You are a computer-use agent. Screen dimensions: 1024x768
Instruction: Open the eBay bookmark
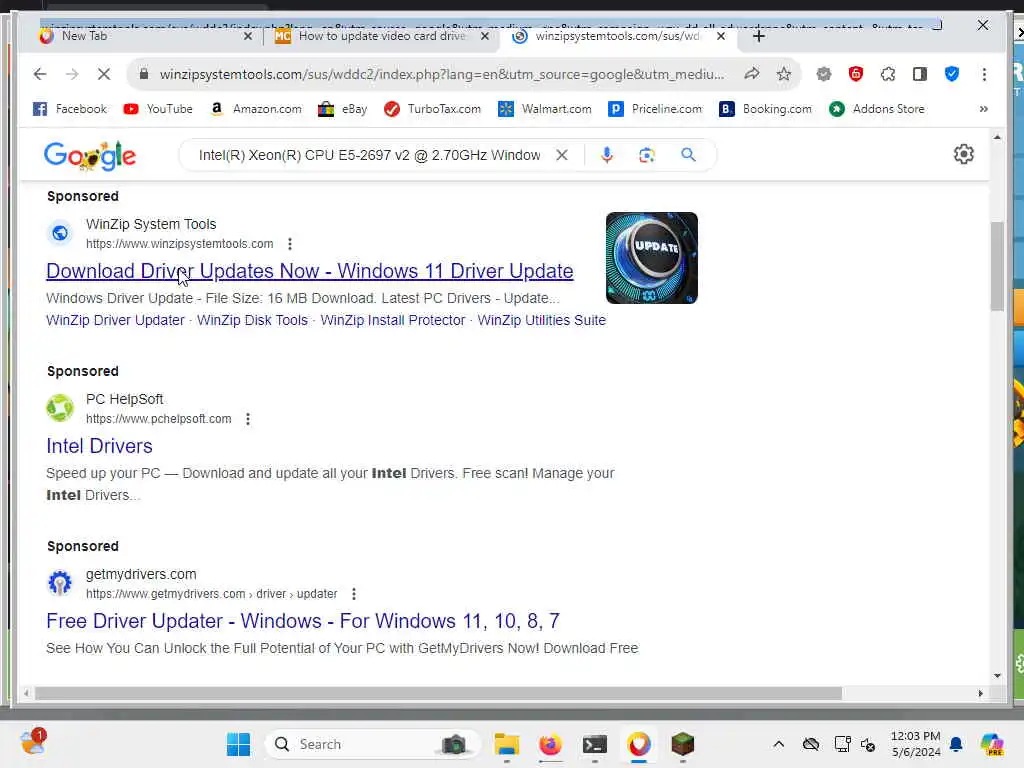343,109
